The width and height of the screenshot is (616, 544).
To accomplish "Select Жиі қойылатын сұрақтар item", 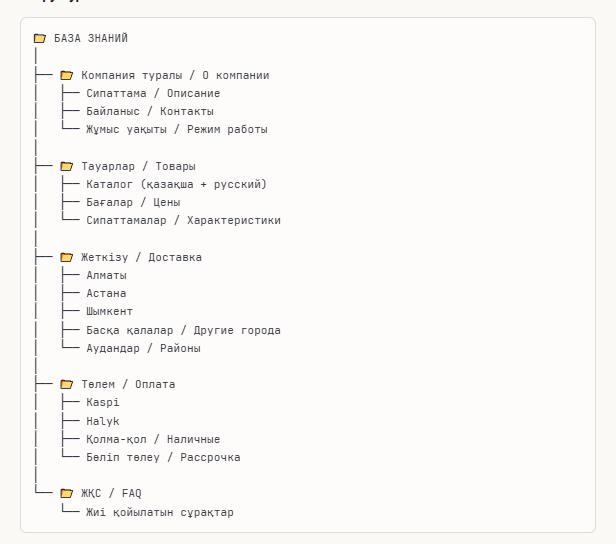I will 160,512.
